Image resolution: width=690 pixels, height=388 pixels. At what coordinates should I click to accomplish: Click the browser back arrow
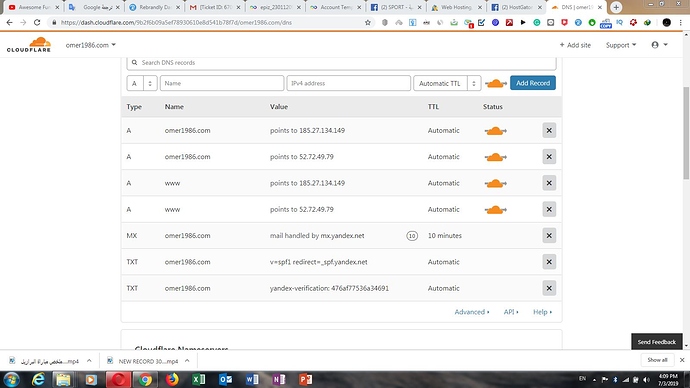pos(10,22)
